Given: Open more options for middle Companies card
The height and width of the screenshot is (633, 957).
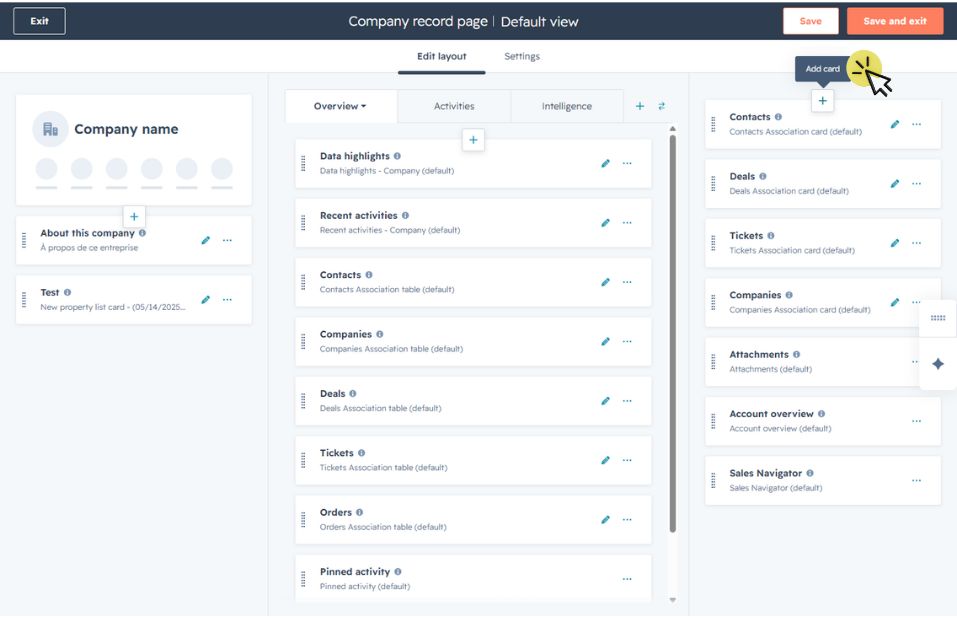Looking at the screenshot, I should pos(627,341).
